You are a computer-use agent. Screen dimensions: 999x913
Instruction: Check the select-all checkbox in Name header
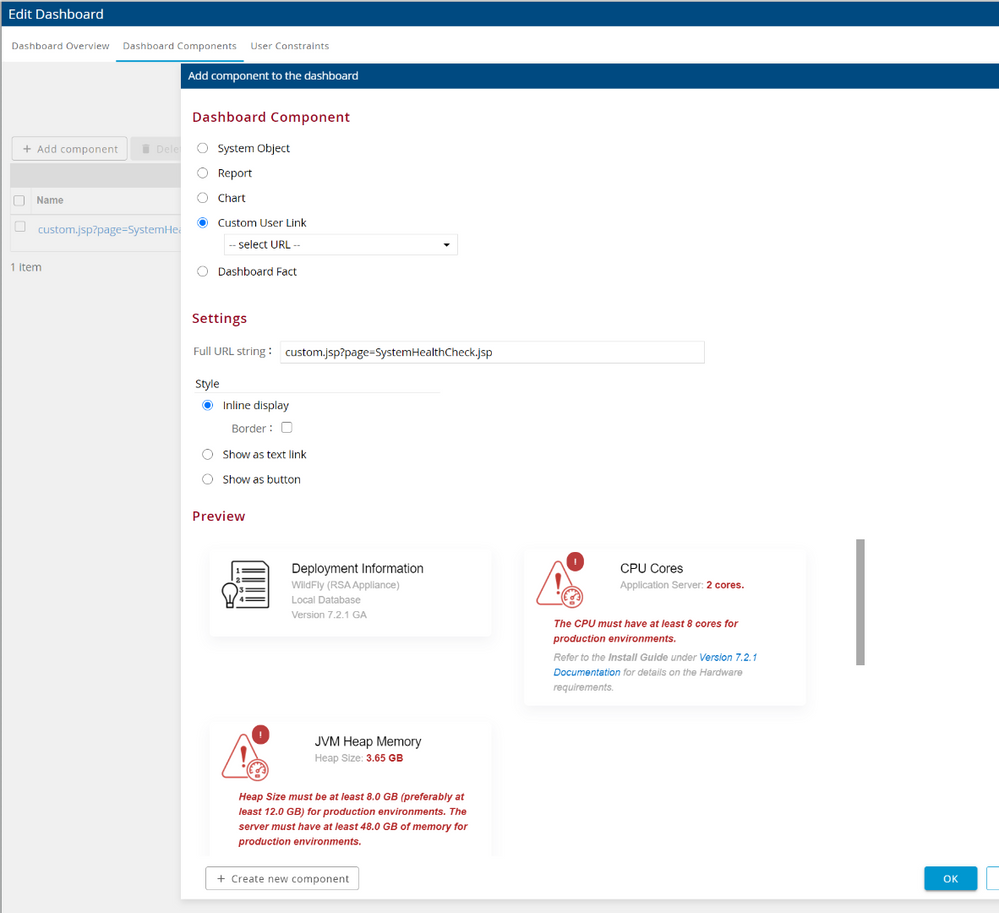[19, 201]
